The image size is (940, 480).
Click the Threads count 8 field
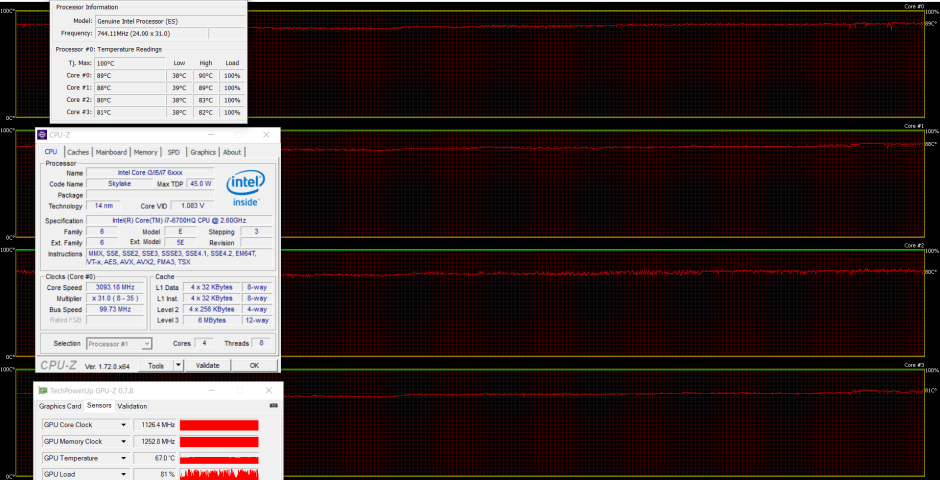tap(261, 343)
